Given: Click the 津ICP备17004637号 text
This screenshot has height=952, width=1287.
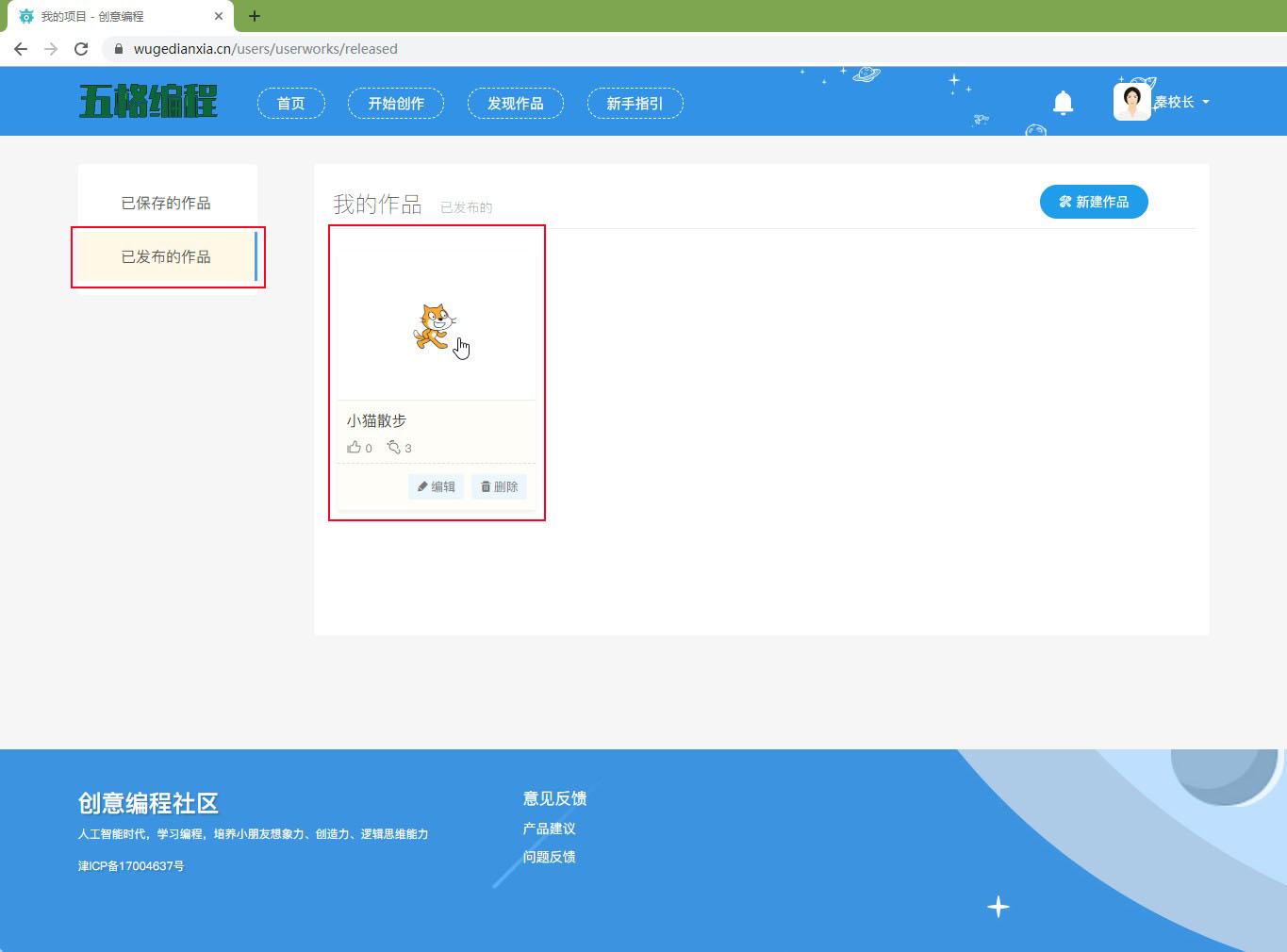Looking at the screenshot, I should tap(131, 865).
